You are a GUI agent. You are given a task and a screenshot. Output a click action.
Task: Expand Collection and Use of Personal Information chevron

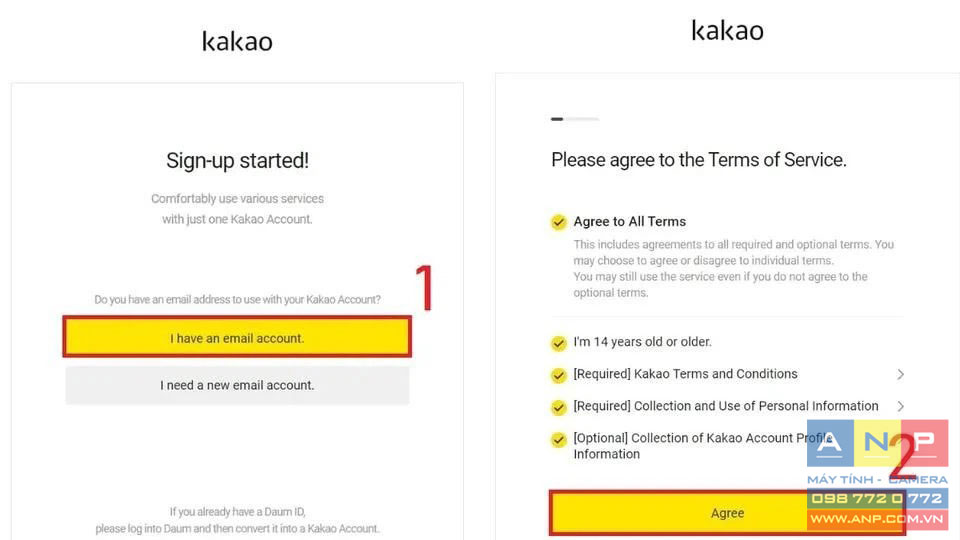point(900,406)
